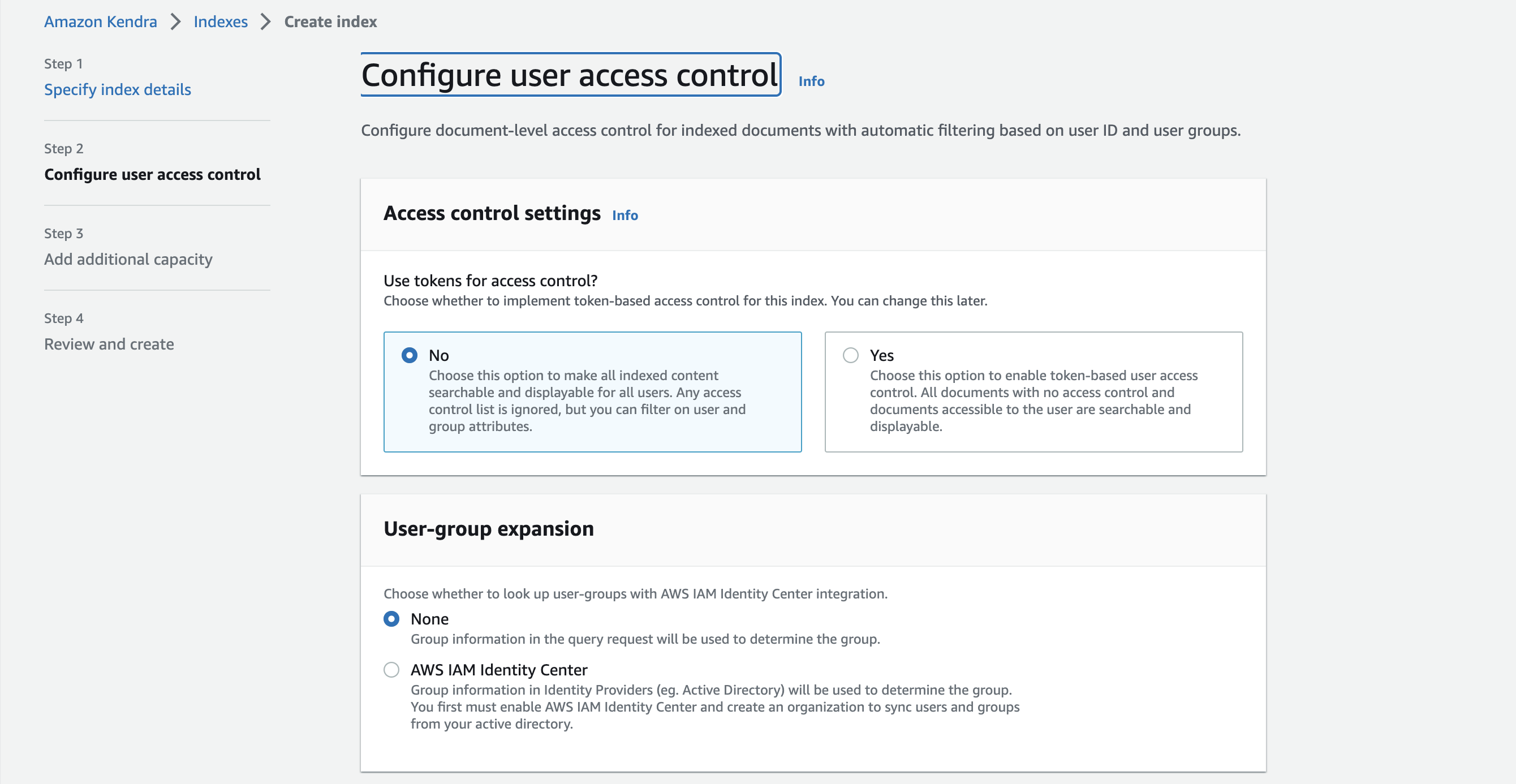
Task: Click the chevron after Amazon Kendra breadcrumb
Action: point(175,21)
